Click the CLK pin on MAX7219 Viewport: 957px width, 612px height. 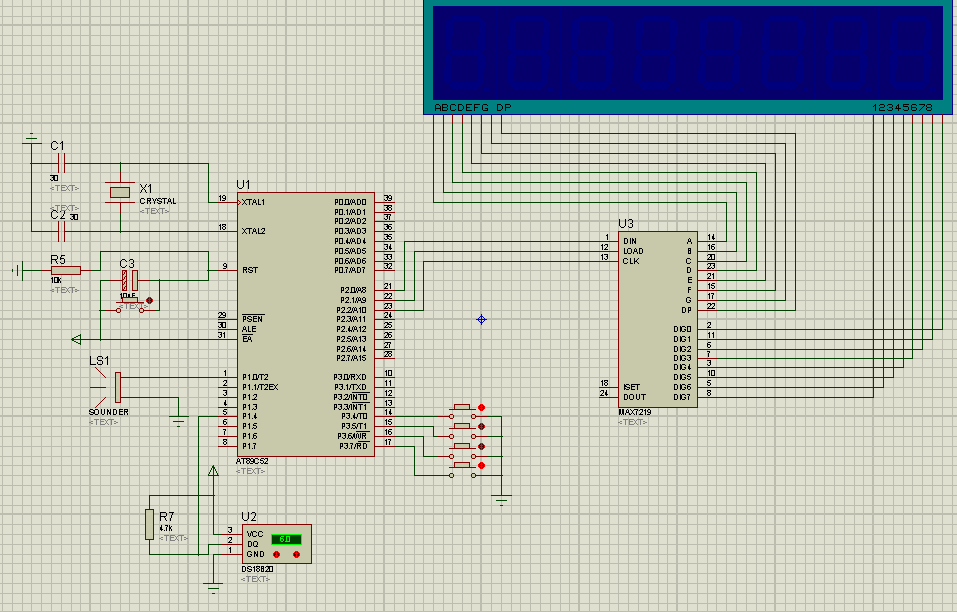pyautogui.click(x=609, y=261)
